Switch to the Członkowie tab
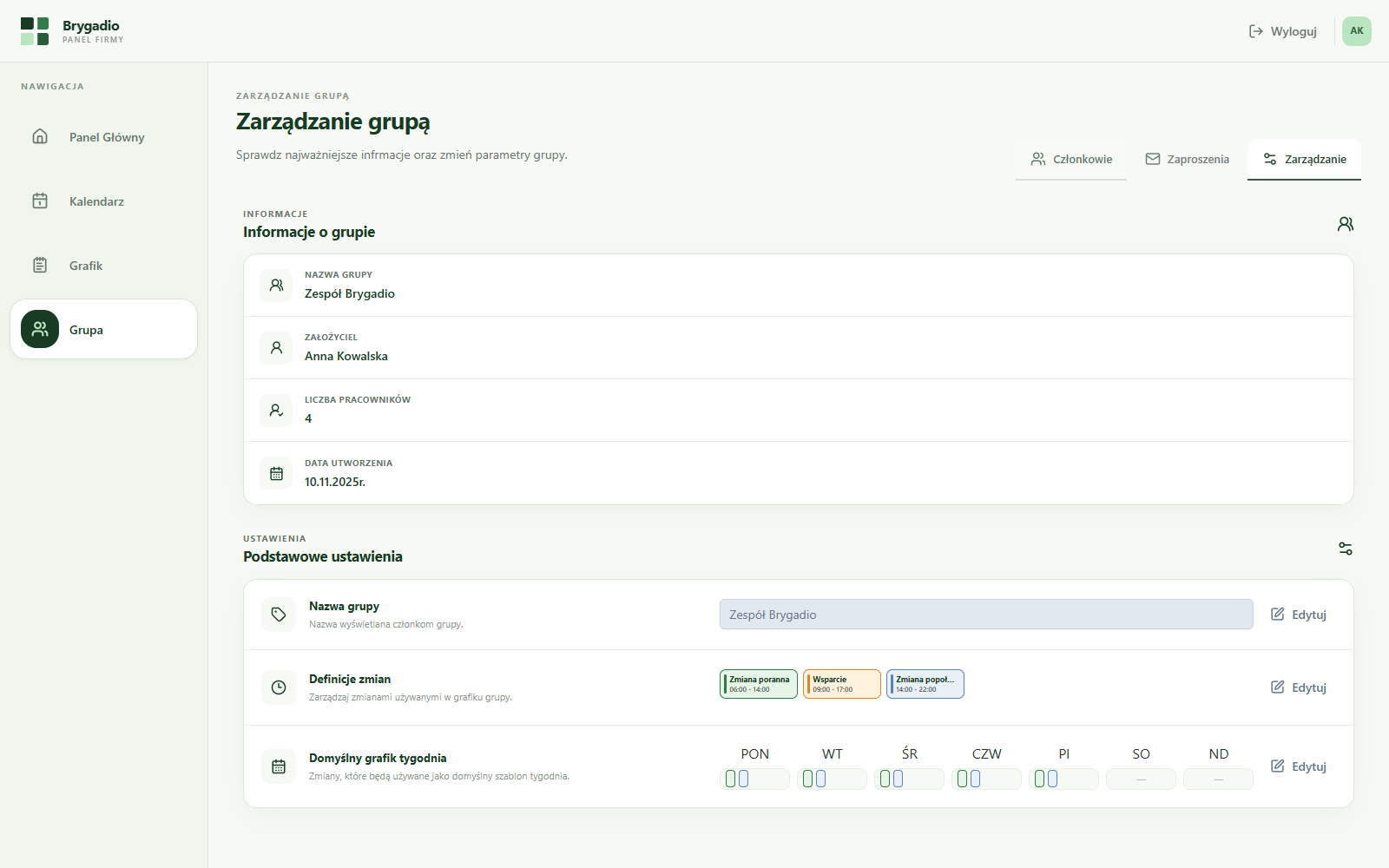Screen dimensions: 1389x868 click(1071, 160)
